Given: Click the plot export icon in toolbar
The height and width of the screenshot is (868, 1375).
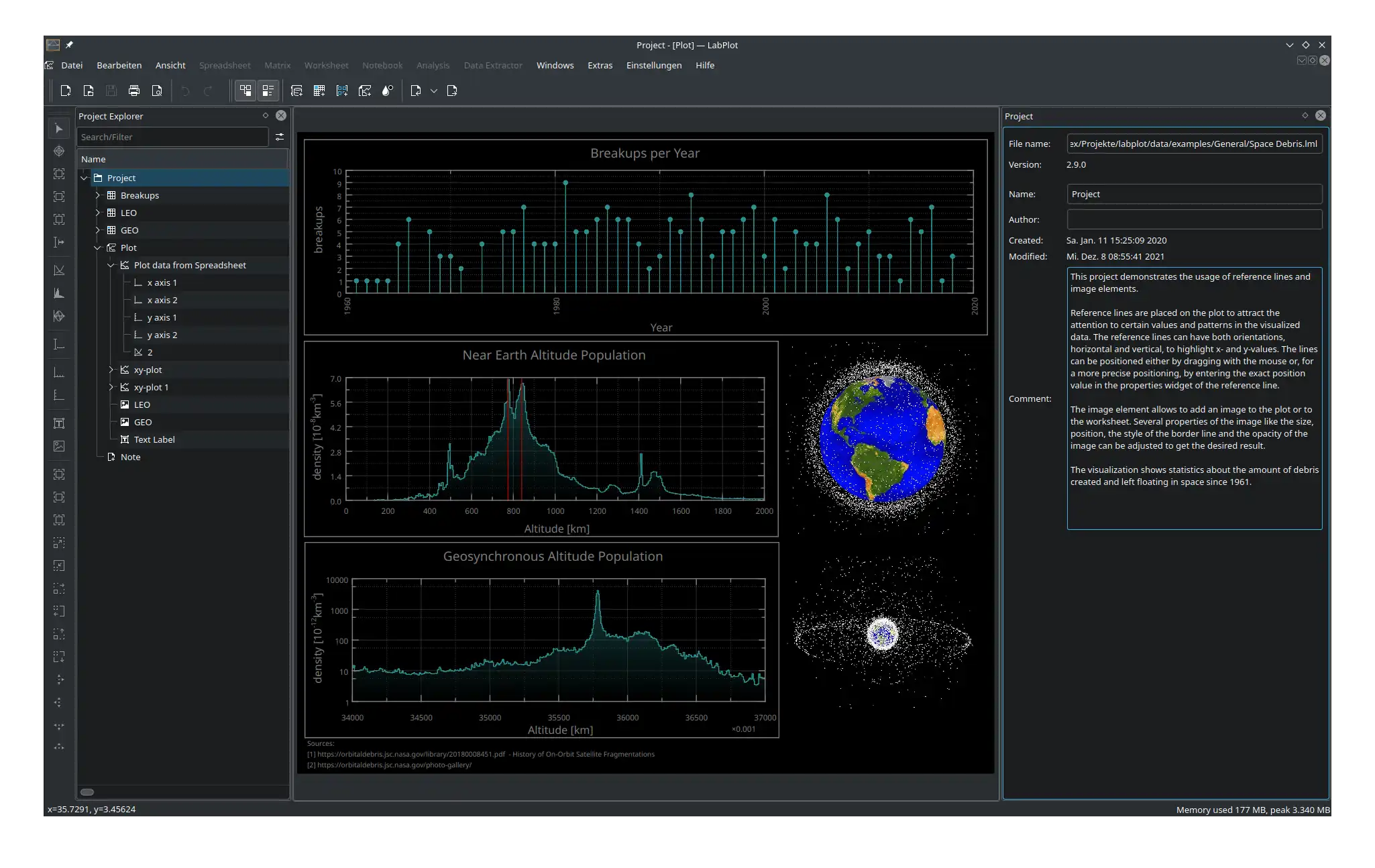Looking at the screenshot, I should 451,91.
